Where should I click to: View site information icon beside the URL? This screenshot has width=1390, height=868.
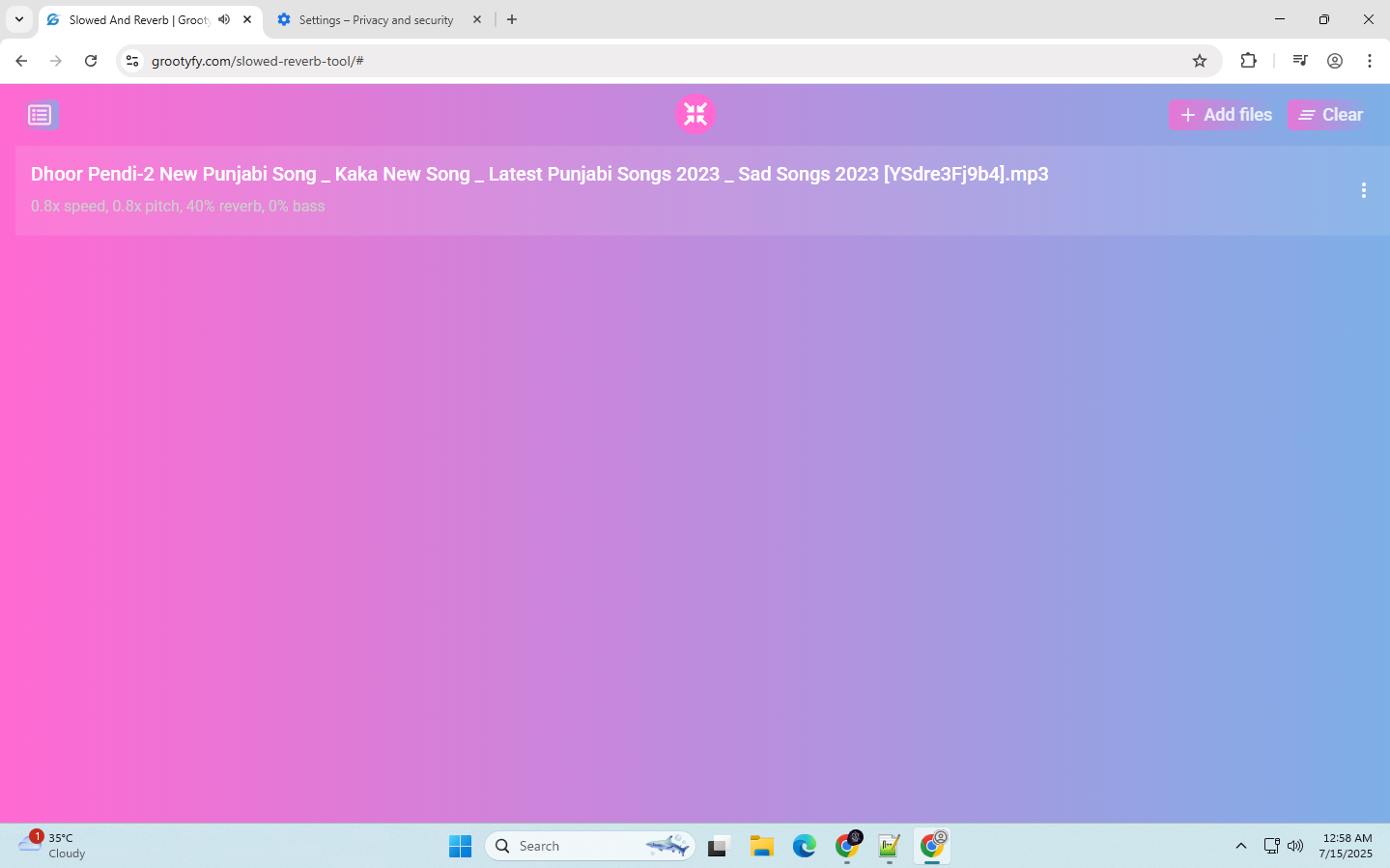132,61
